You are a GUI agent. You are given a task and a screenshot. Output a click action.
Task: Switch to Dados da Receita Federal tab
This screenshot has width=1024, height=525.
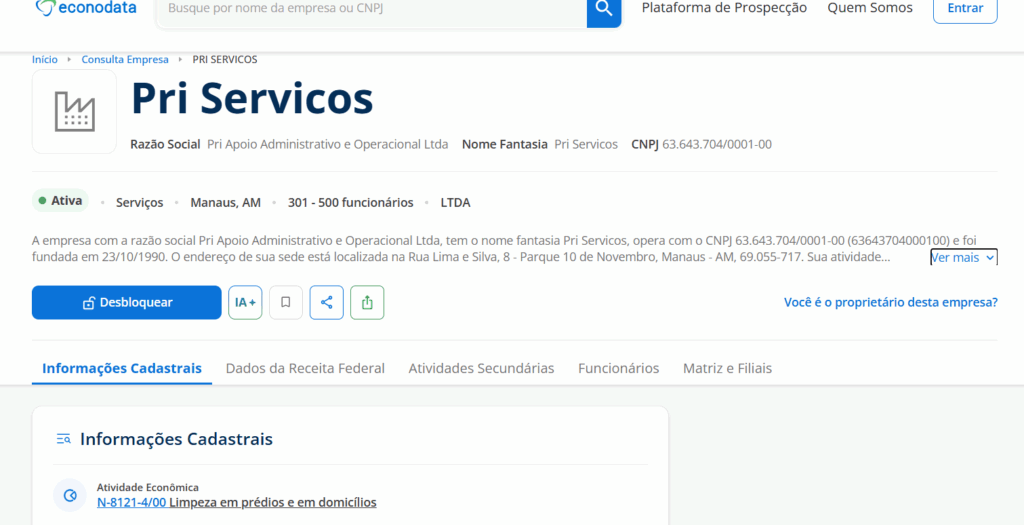[x=305, y=368]
